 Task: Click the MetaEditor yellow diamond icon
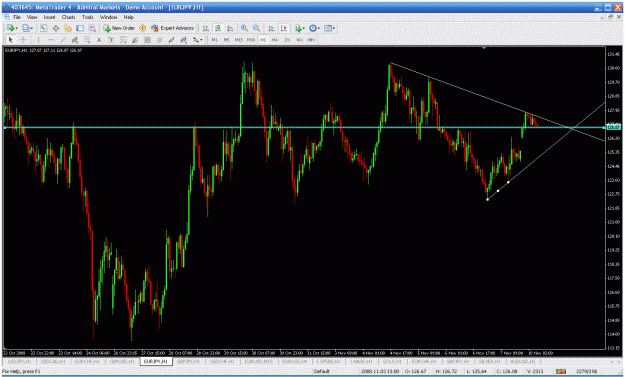click(x=142, y=28)
